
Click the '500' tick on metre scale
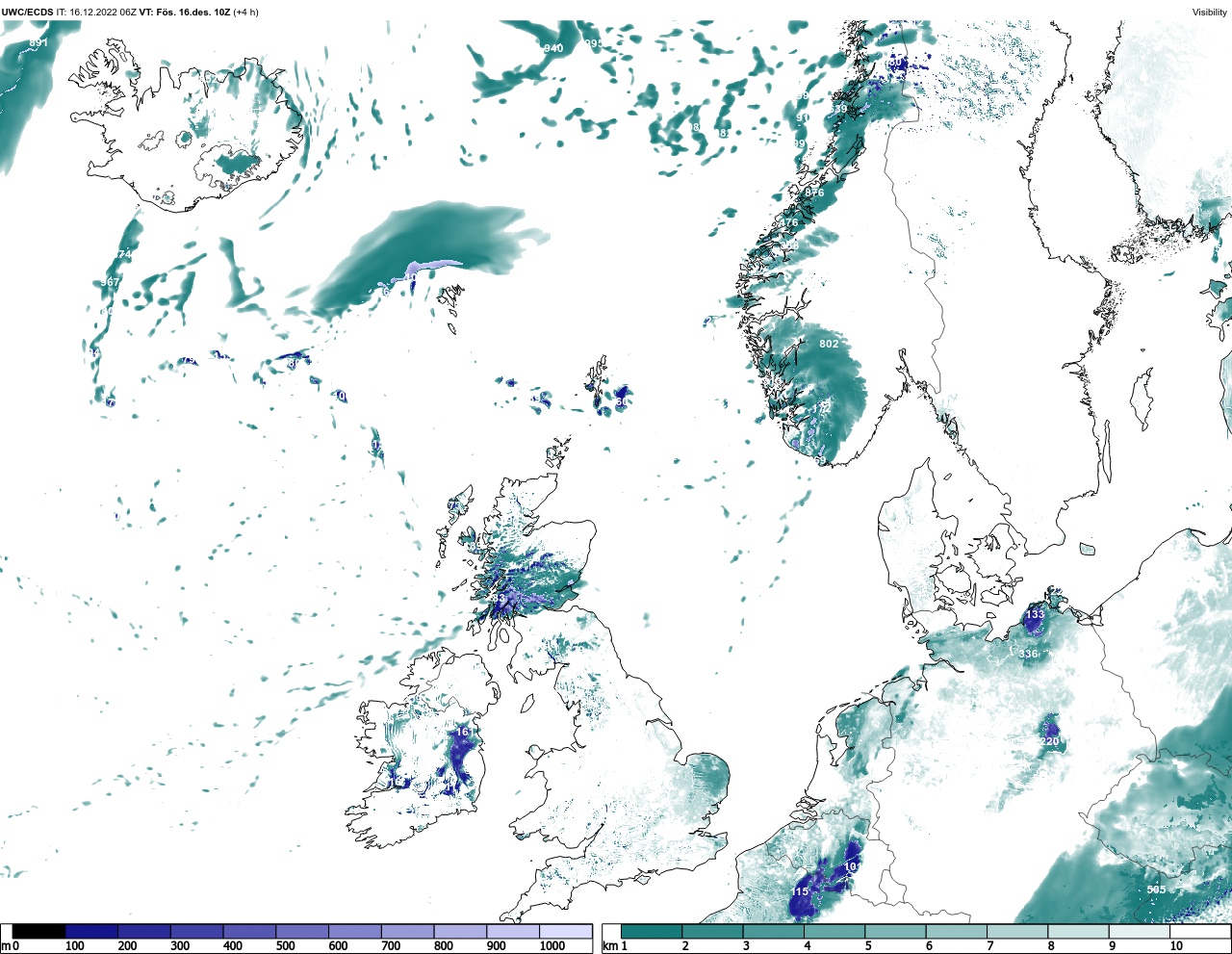[285, 946]
